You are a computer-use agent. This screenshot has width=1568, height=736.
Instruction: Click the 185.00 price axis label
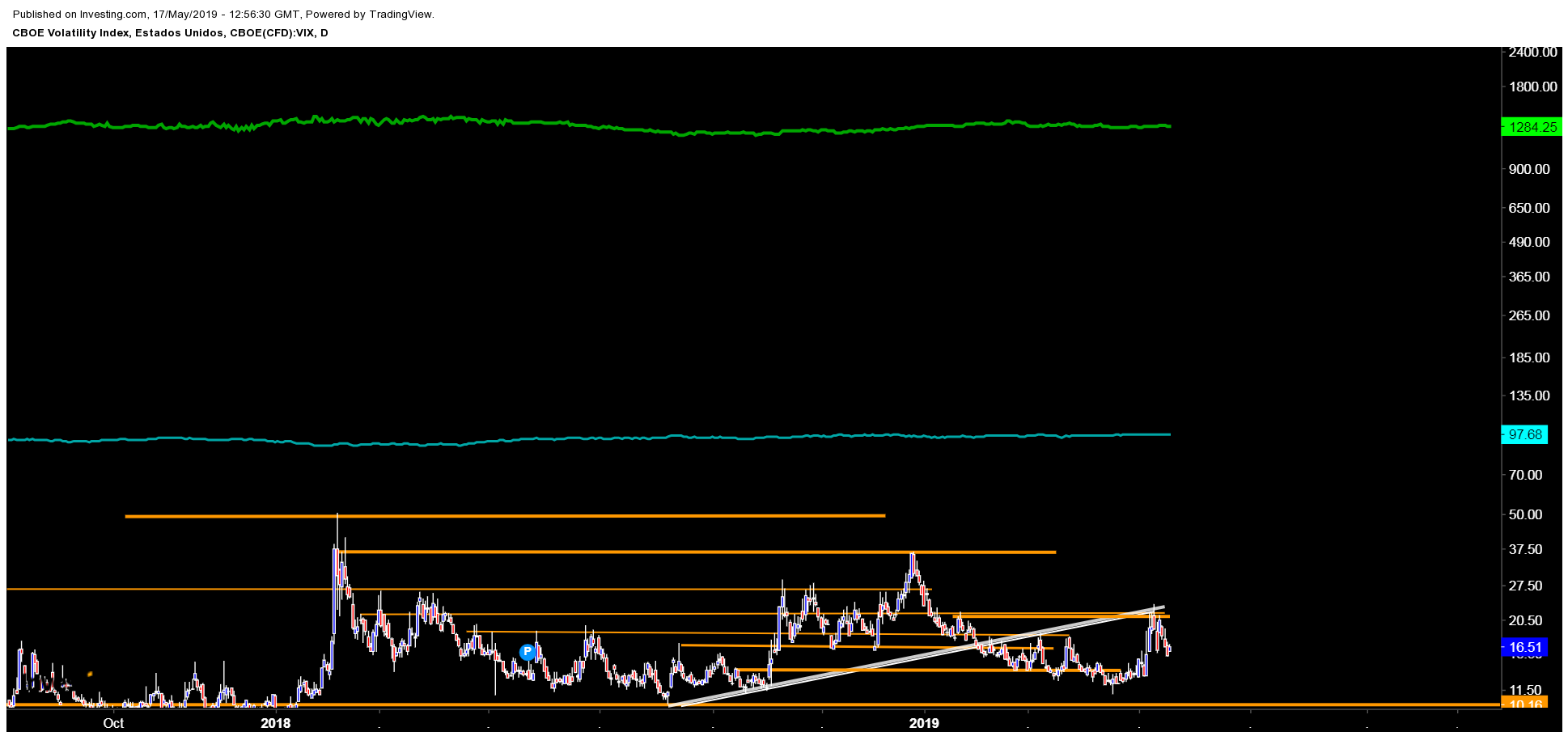[1529, 357]
